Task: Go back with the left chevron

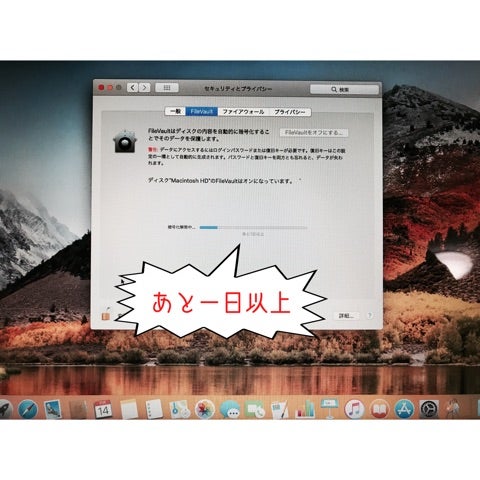Action: (133, 88)
